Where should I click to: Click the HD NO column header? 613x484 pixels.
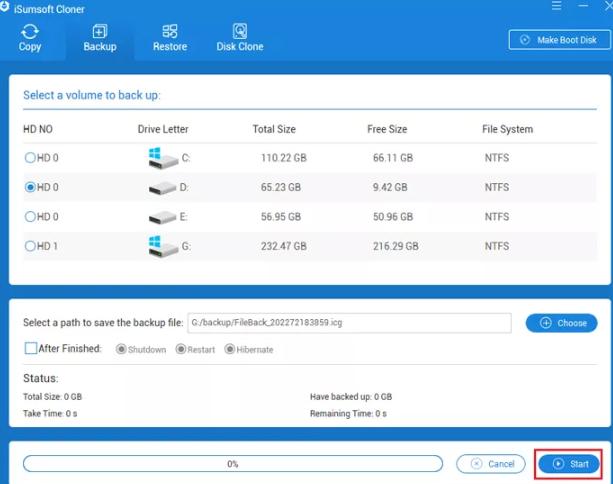click(38, 129)
